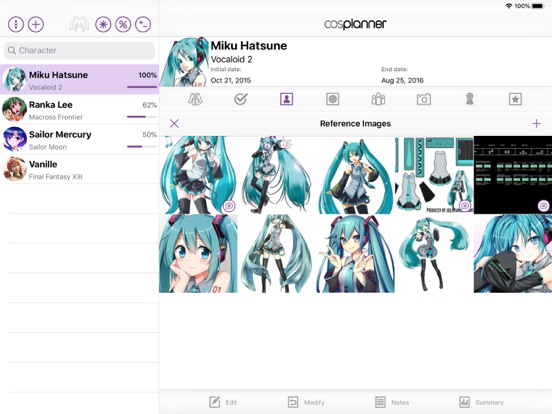Image resolution: width=552 pixels, height=414 pixels.
Task: Check the battery status icon
Action: pos(538,6)
